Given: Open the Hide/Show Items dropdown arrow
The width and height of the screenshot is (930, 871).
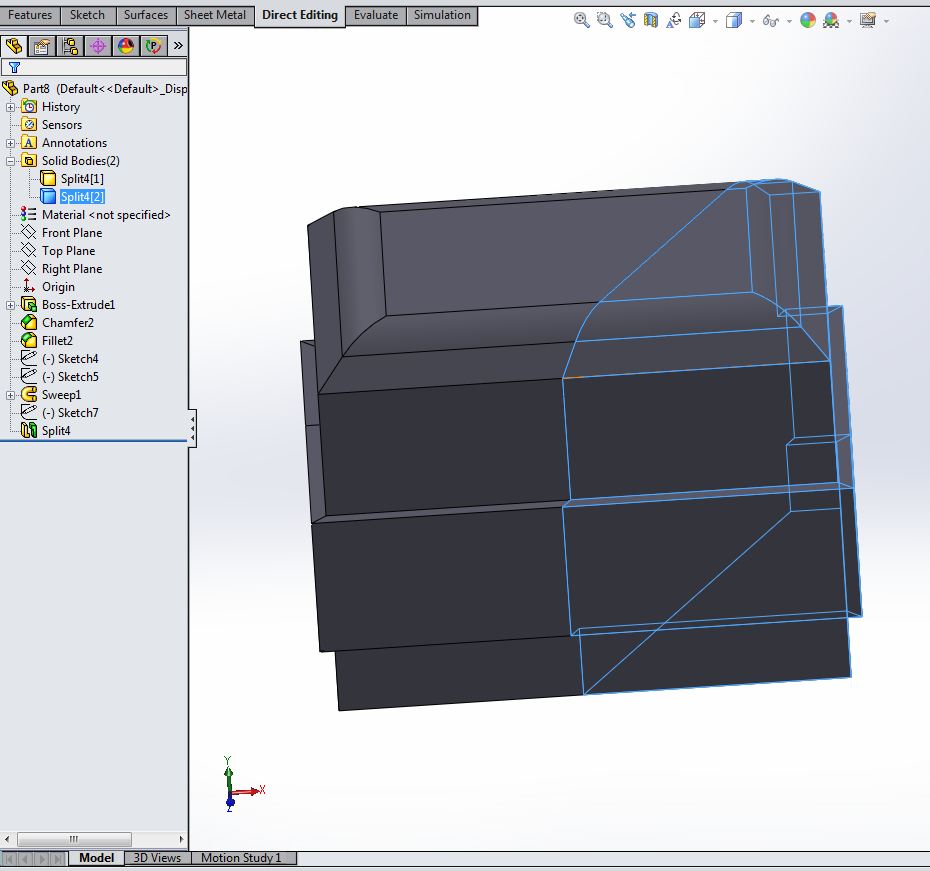Looking at the screenshot, I should click(x=789, y=21).
